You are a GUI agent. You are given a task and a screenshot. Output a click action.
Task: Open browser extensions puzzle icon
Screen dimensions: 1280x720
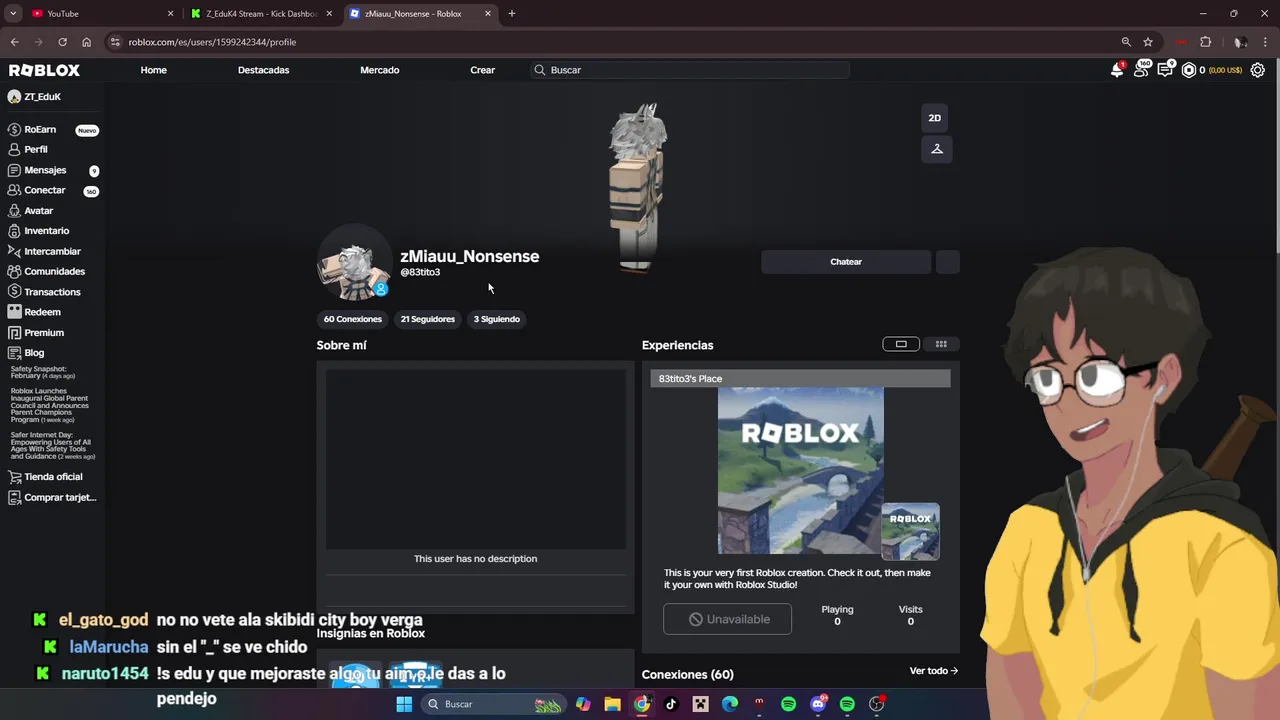1205,42
